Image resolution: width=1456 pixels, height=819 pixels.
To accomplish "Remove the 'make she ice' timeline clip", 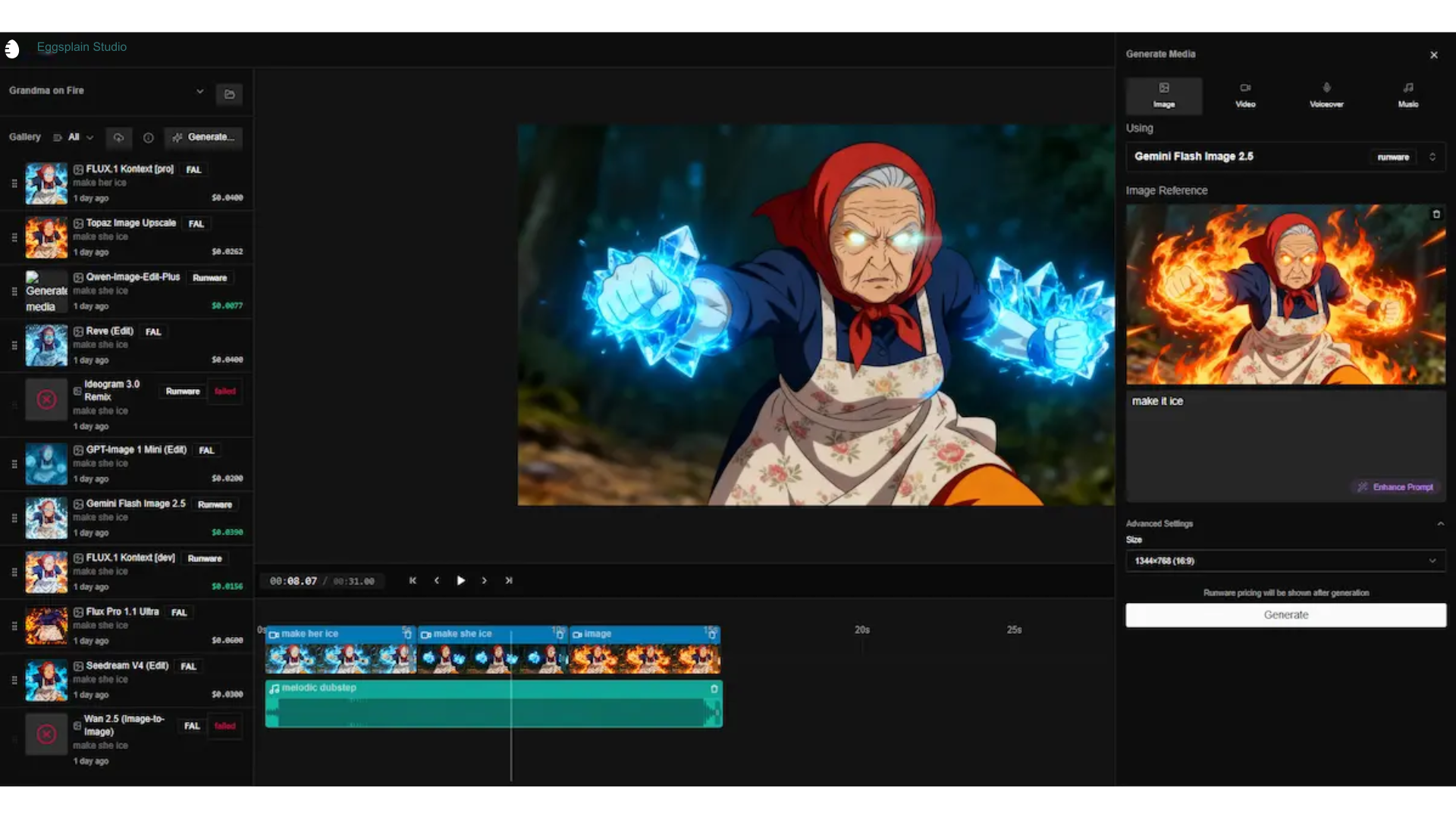I will pos(560,634).
